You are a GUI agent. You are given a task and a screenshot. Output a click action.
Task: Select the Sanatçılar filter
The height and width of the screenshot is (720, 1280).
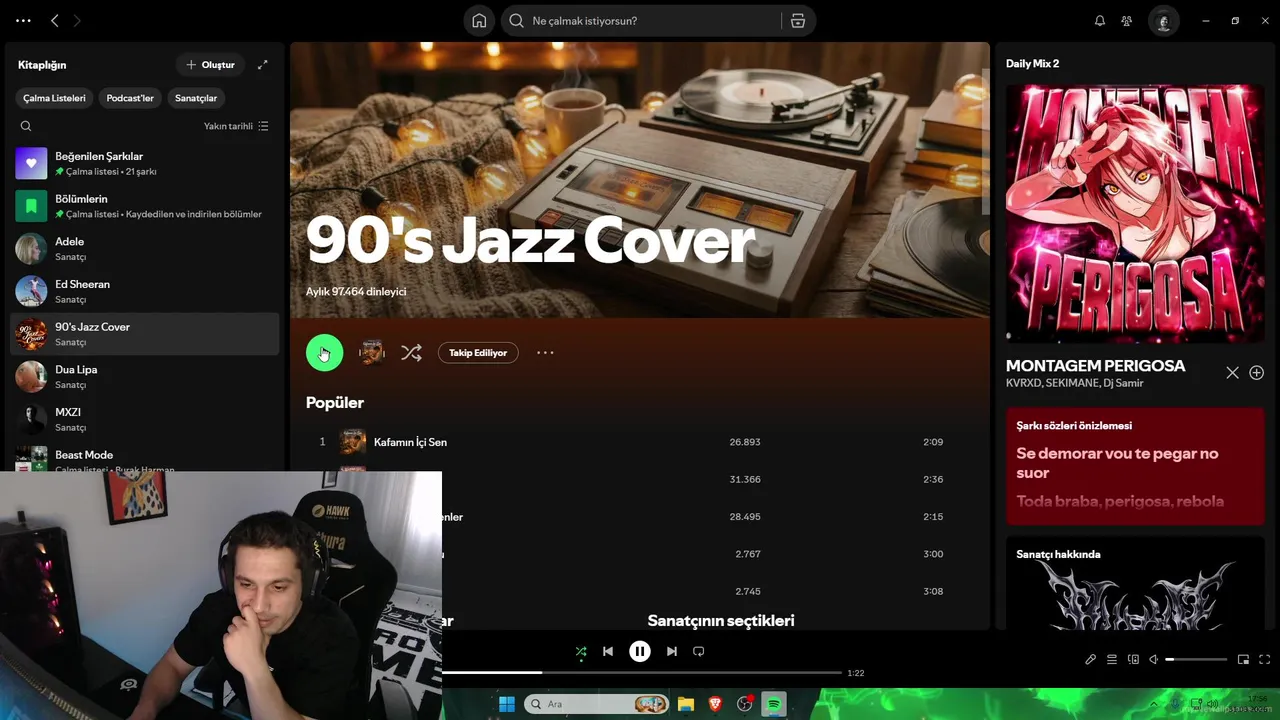196,98
